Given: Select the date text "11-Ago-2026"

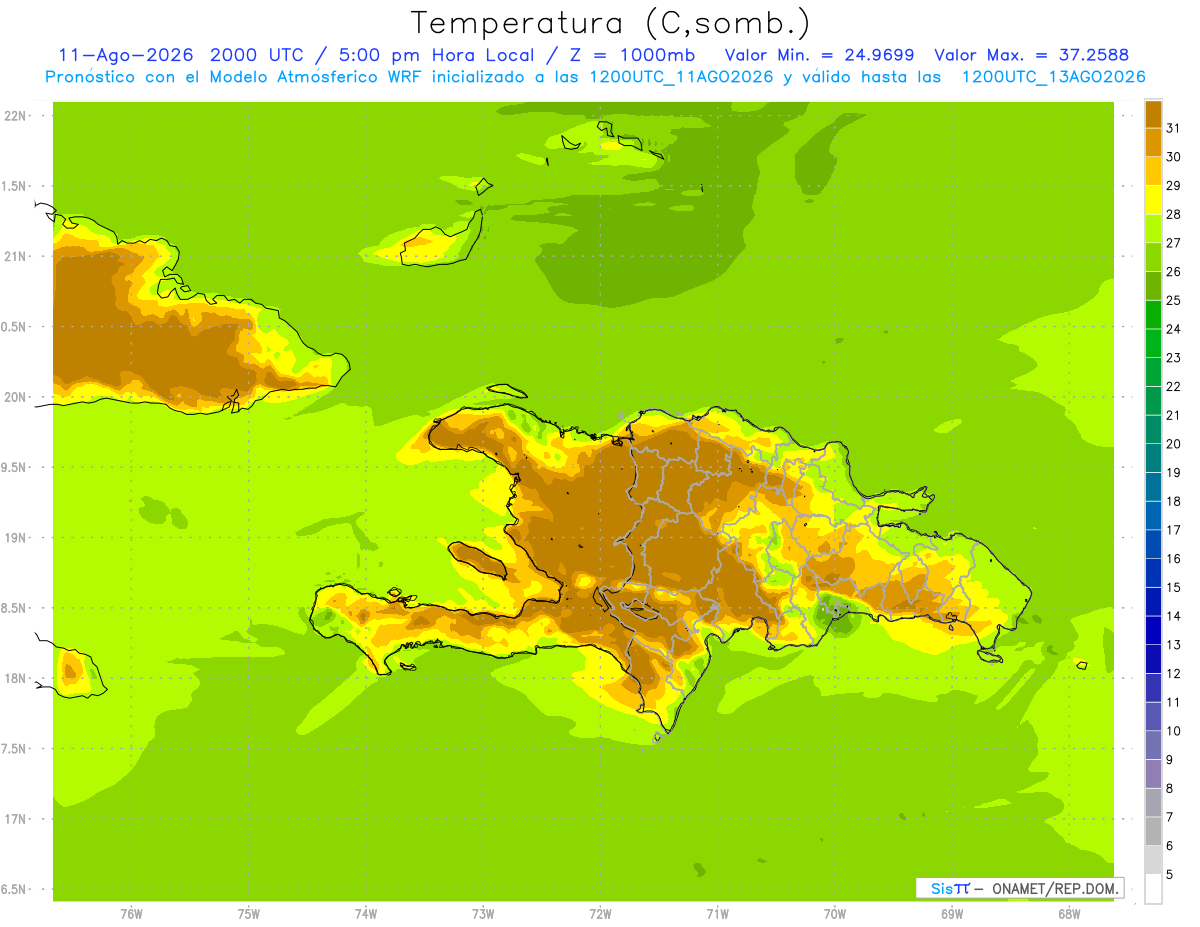Looking at the screenshot, I should click(x=126, y=55).
